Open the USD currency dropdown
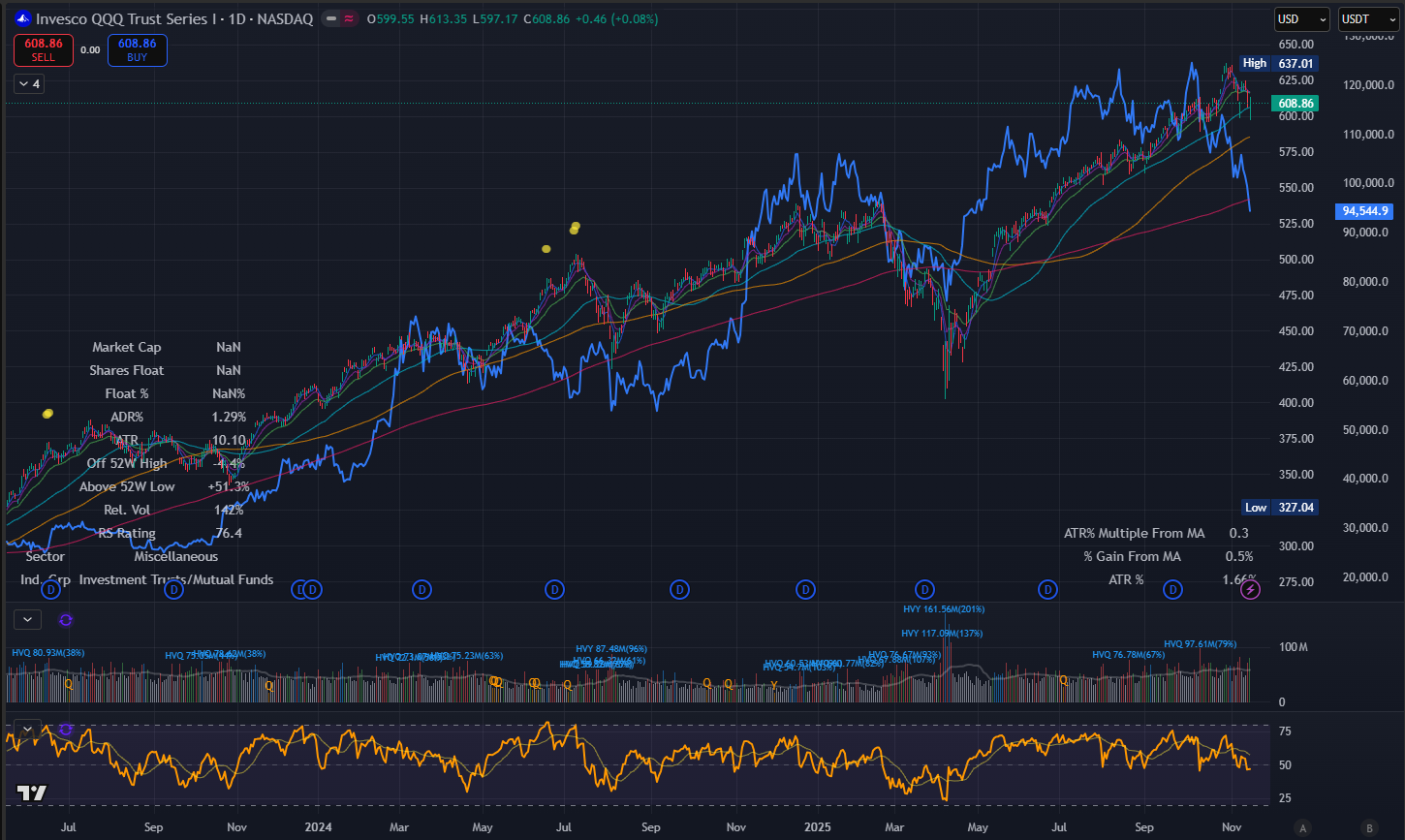The image size is (1405, 840). (x=1302, y=18)
